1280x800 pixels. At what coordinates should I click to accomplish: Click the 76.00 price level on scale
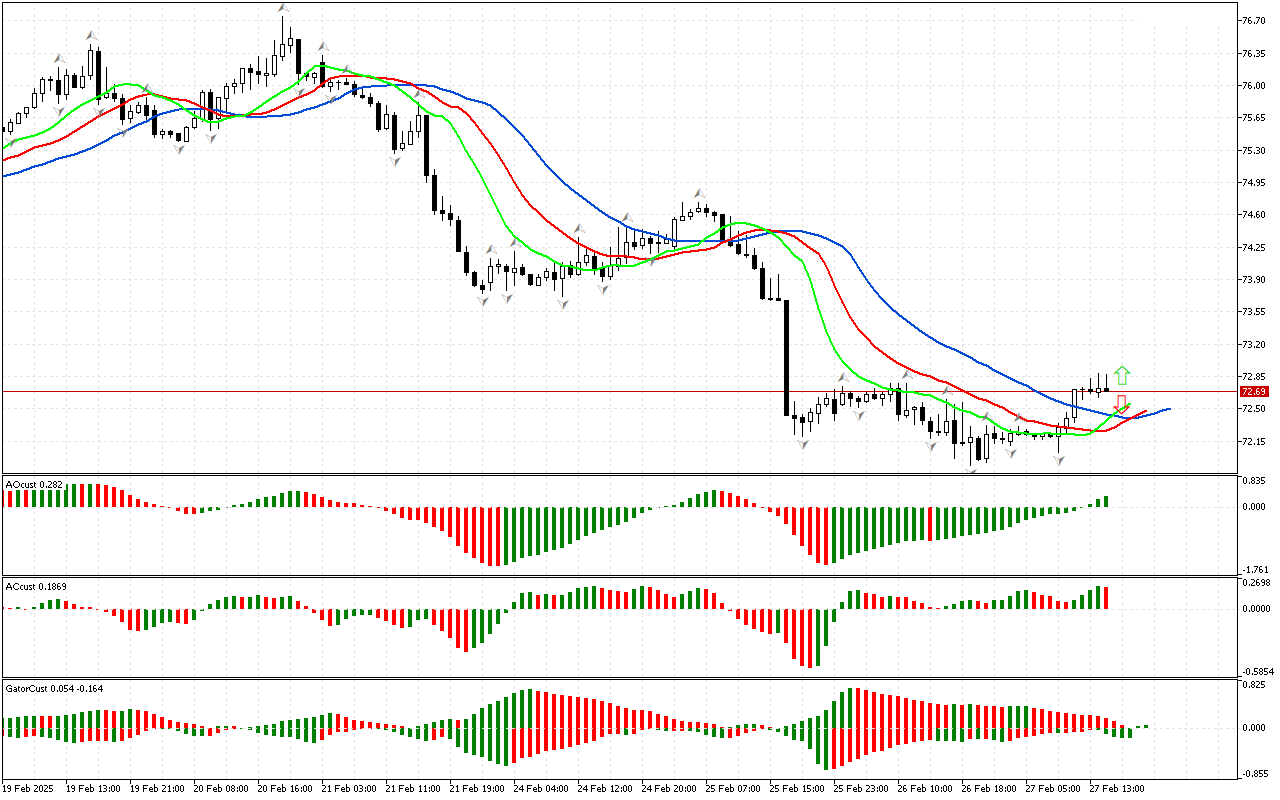pyautogui.click(x=1253, y=85)
